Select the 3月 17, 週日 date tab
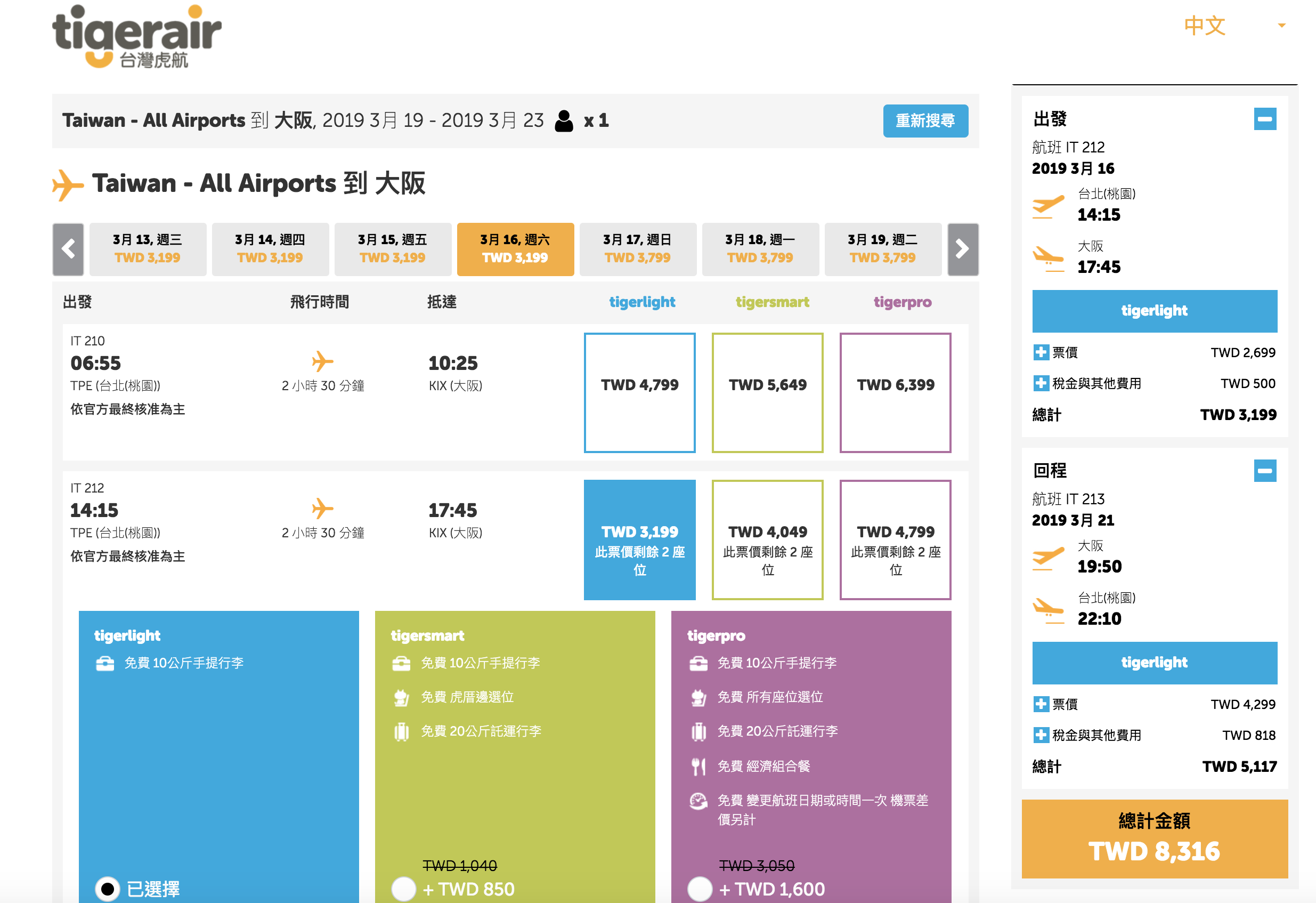The width and height of the screenshot is (1316, 903). pos(638,249)
